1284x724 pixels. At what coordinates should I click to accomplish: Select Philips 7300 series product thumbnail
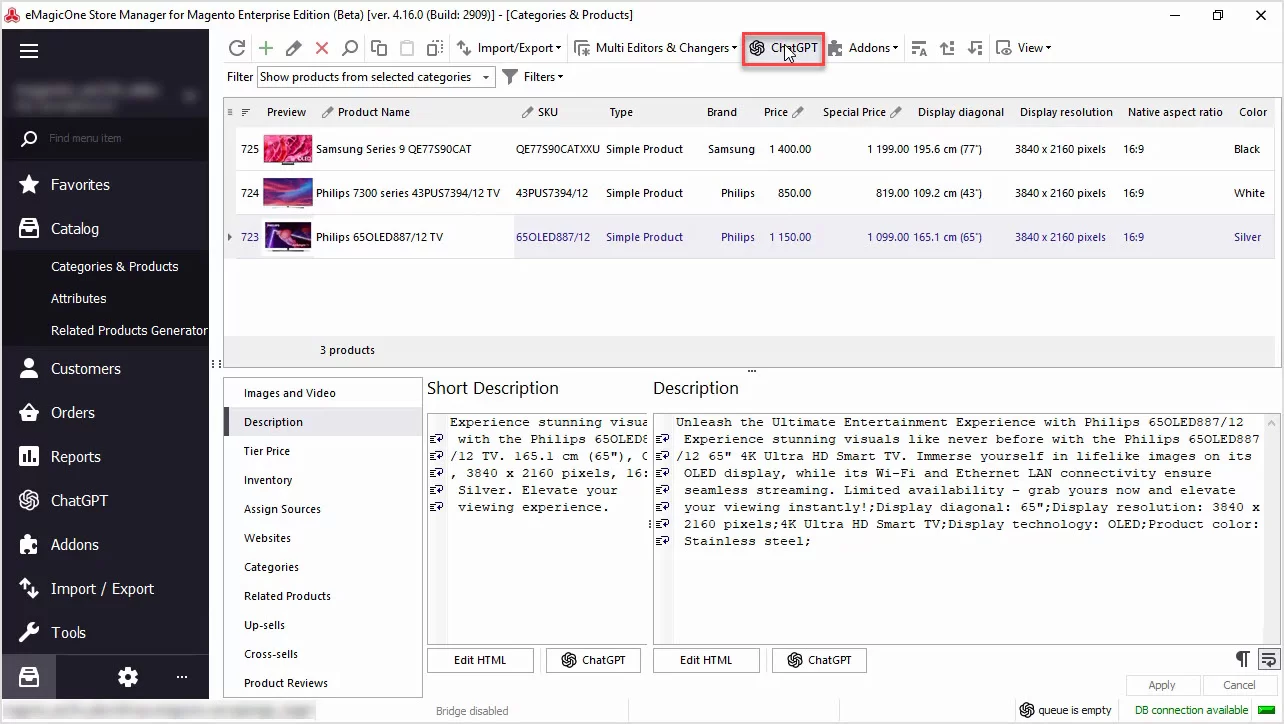[288, 193]
